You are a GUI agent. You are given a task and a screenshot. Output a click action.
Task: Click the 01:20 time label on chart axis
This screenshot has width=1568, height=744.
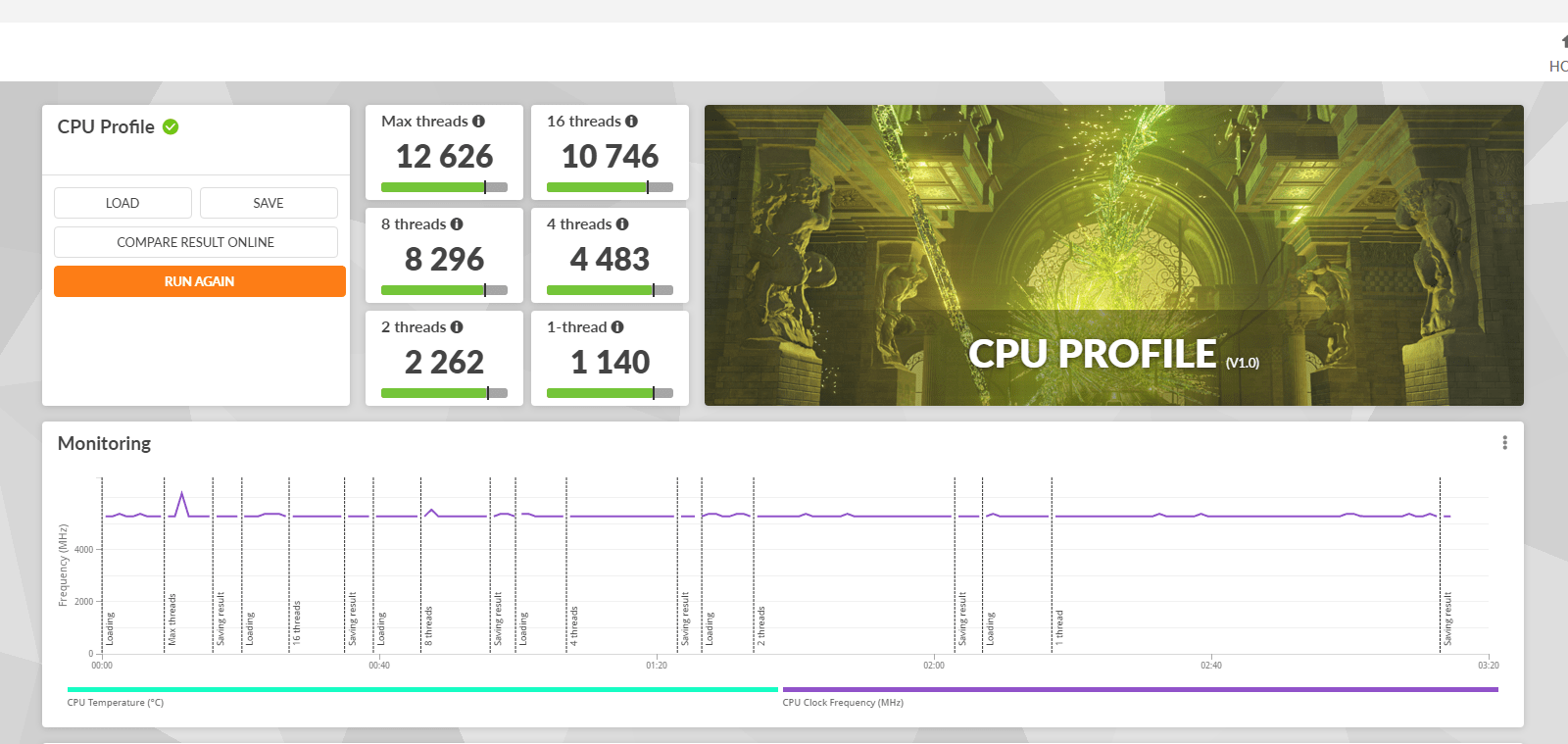(657, 666)
